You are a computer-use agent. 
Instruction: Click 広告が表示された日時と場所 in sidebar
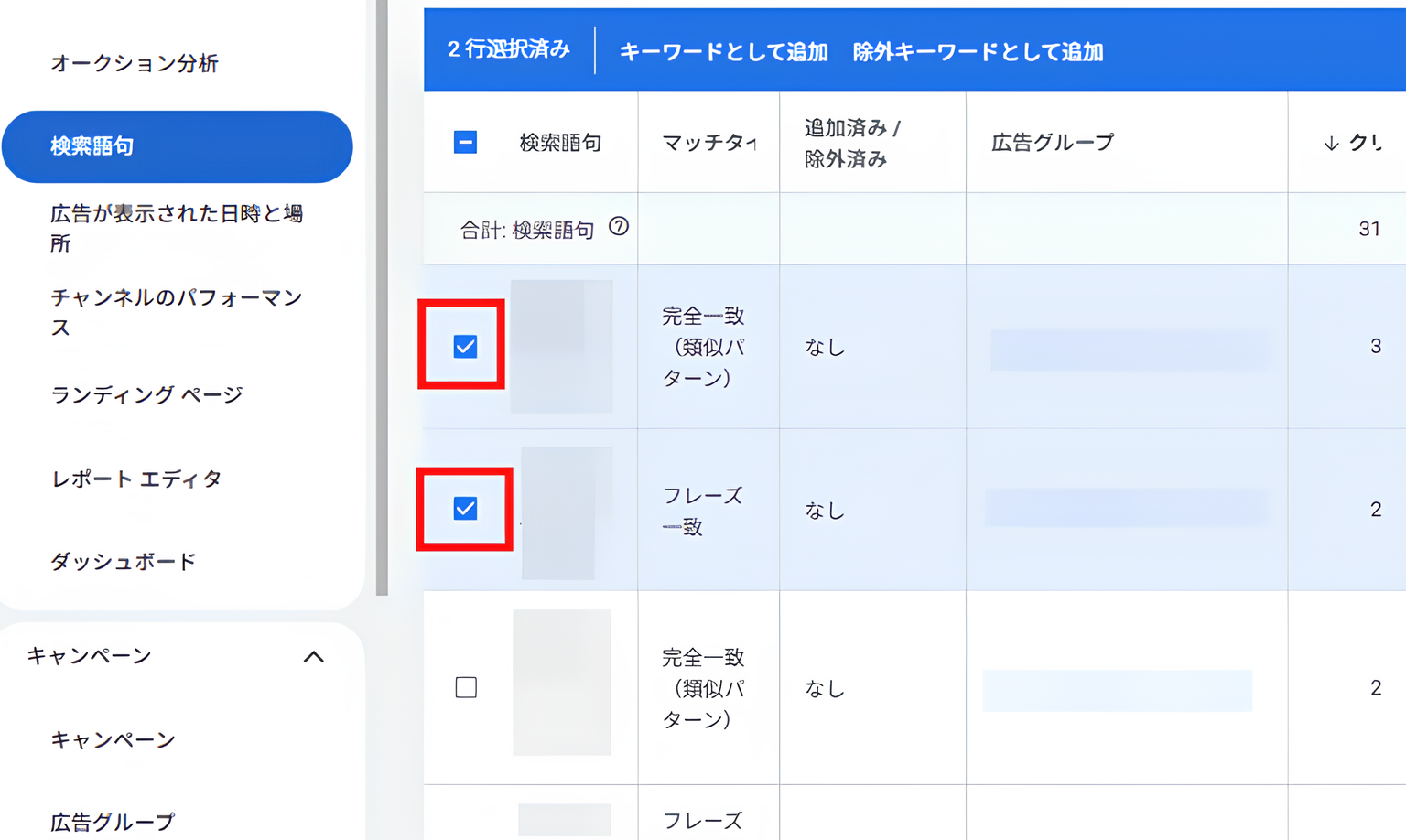coord(176,228)
